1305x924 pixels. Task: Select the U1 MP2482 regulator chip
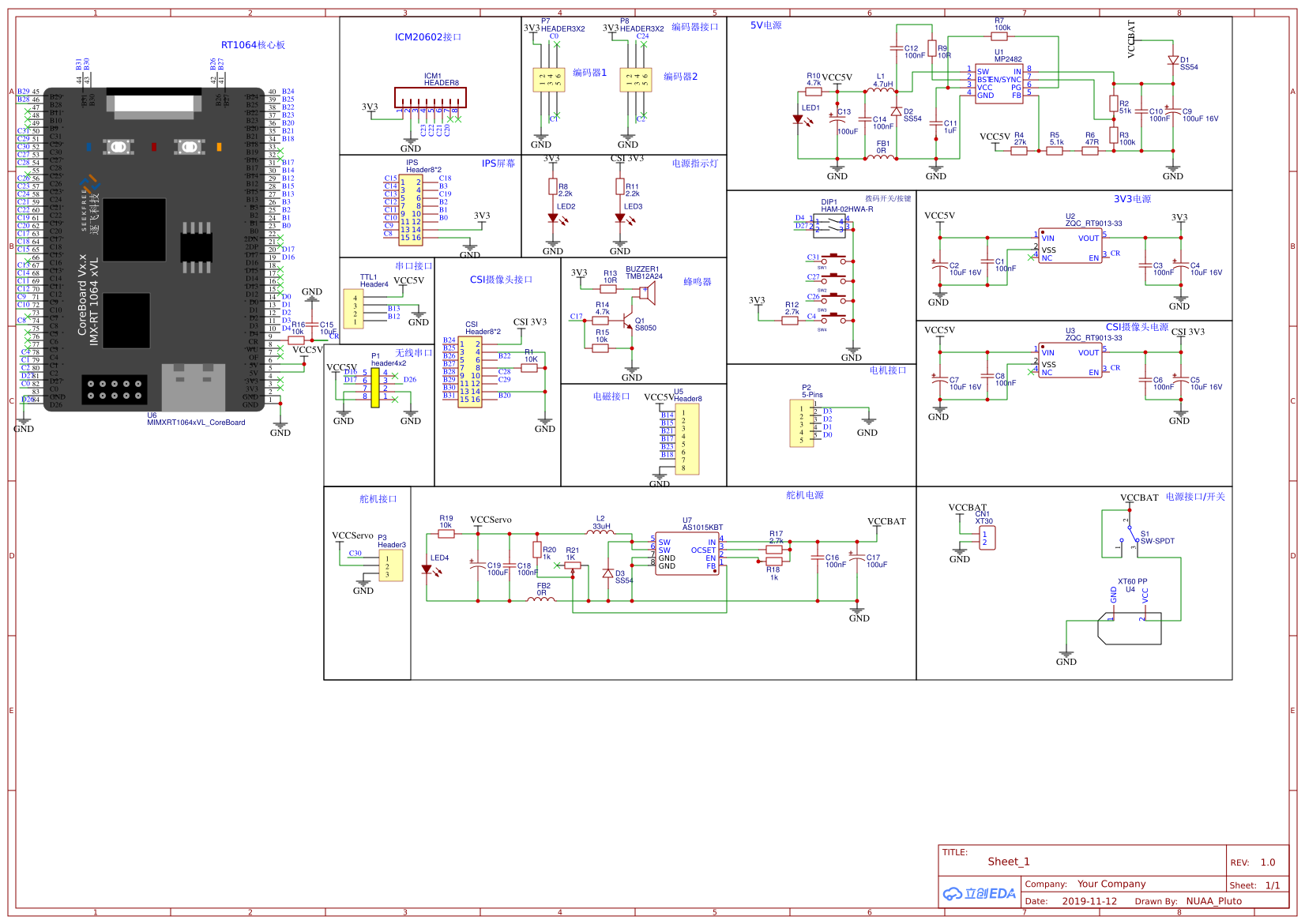coord(998,84)
